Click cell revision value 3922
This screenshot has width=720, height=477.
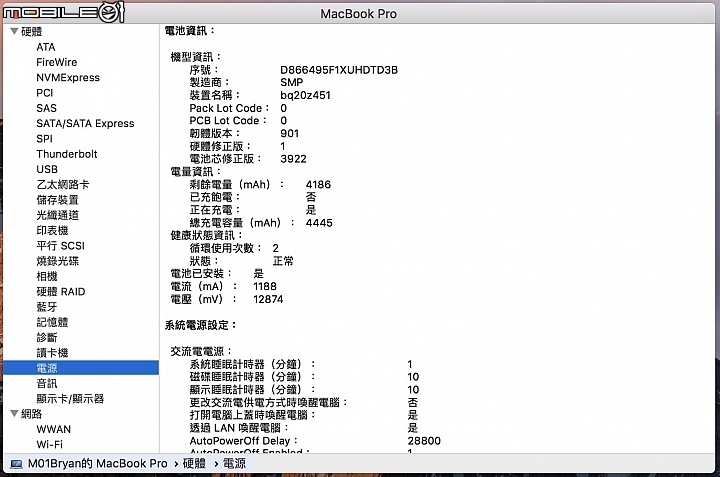(293, 159)
